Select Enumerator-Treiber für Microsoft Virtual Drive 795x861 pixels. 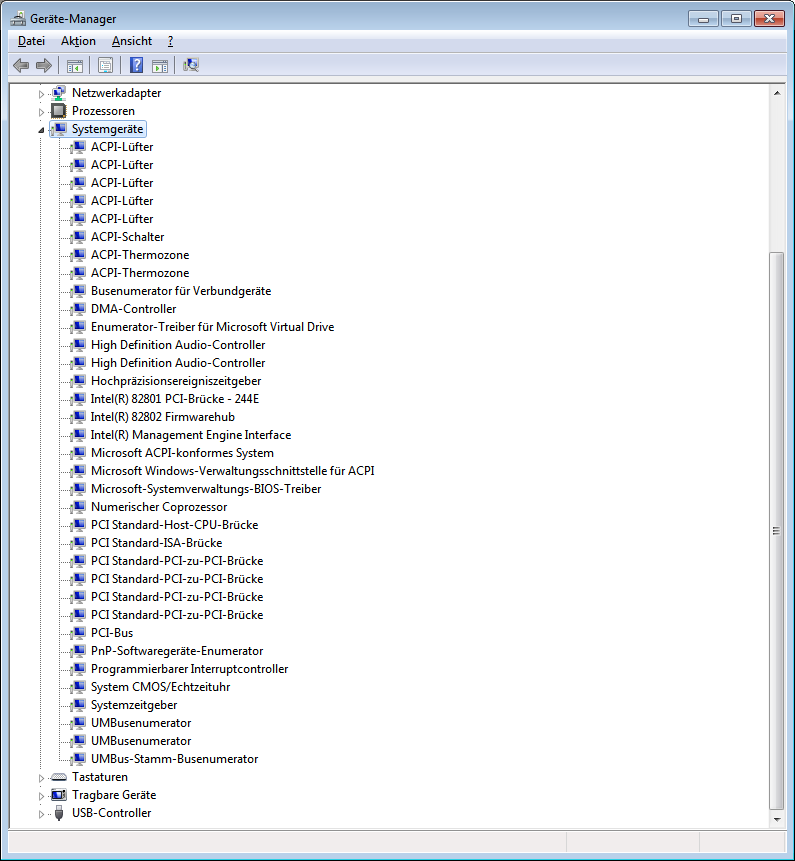pos(212,327)
